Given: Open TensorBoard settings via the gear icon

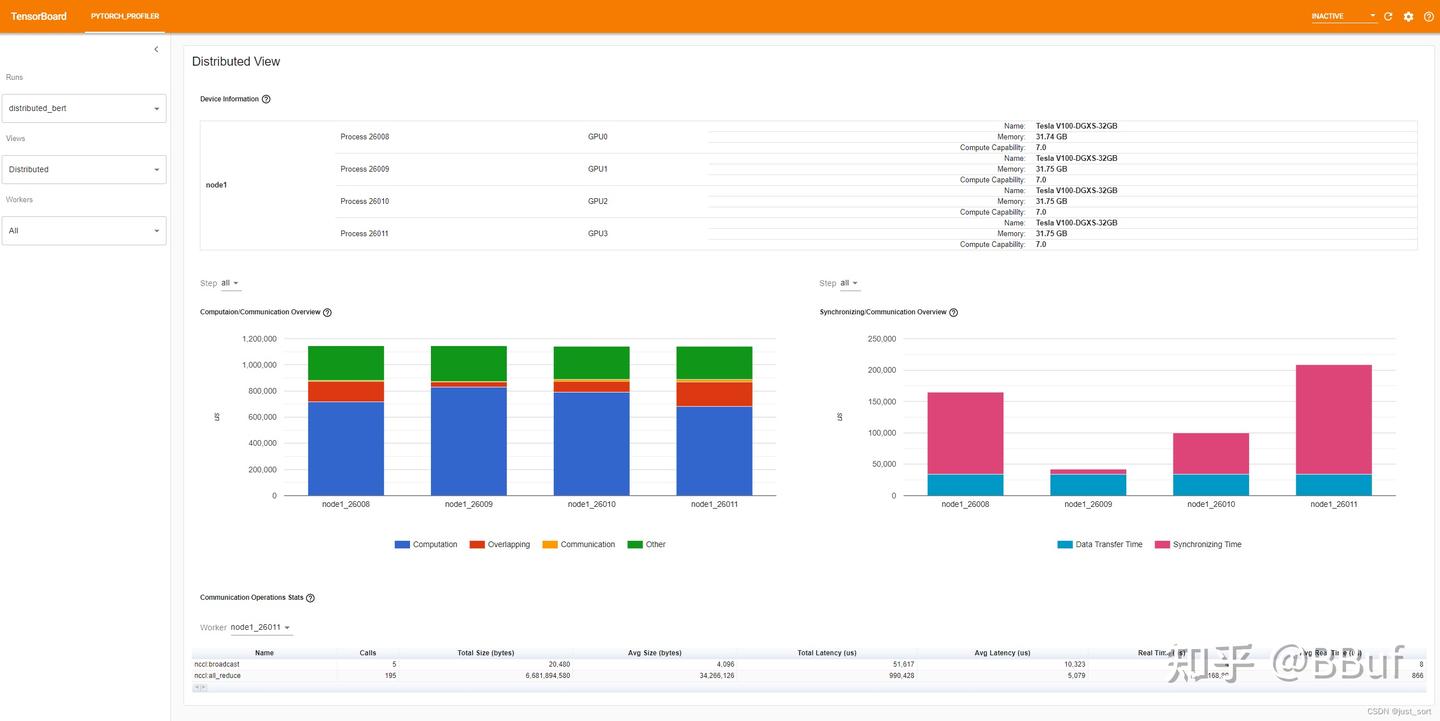Looking at the screenshot, I should click(1408, 16).
